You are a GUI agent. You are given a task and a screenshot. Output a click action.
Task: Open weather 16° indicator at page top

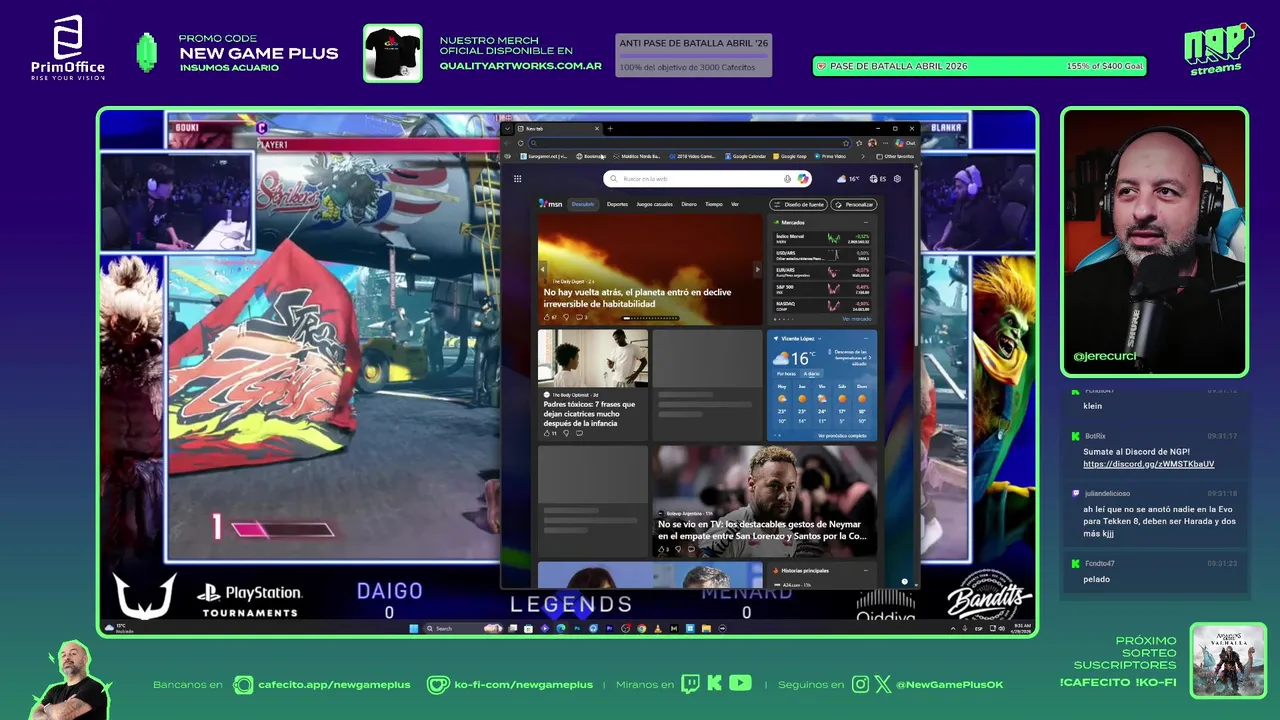(x=848, y=179)
